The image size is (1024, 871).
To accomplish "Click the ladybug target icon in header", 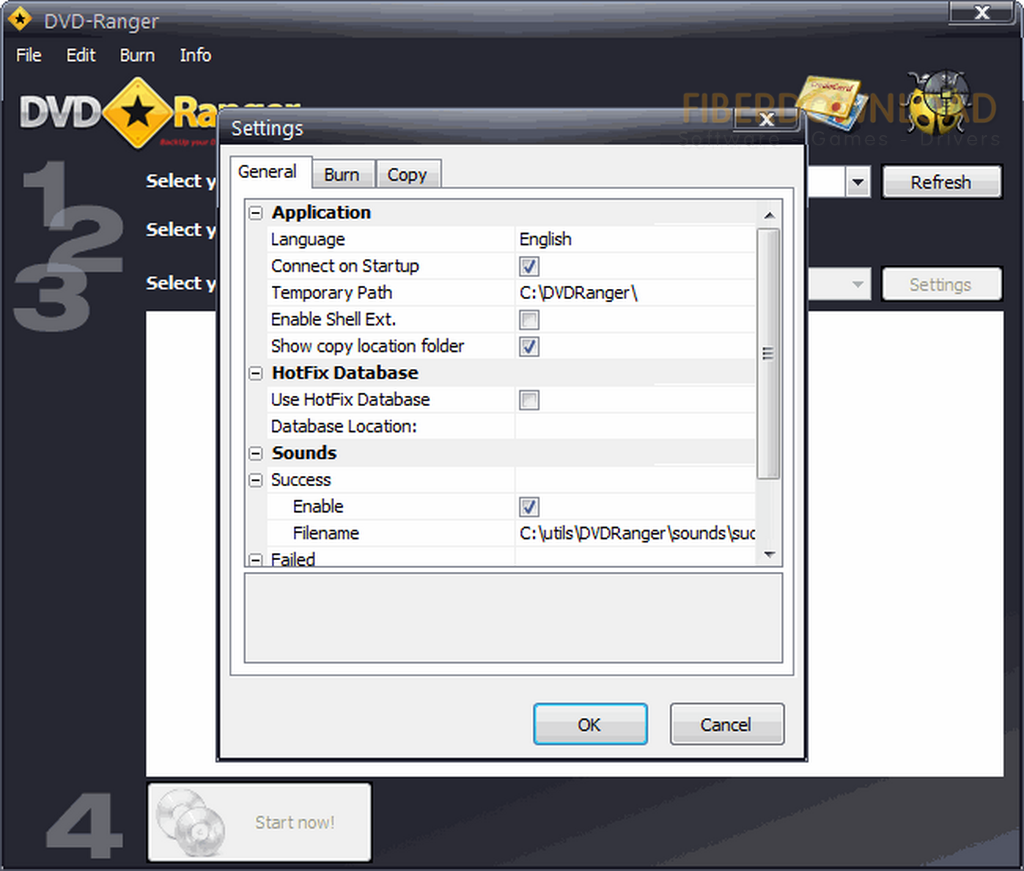I will tap(939, 101).
